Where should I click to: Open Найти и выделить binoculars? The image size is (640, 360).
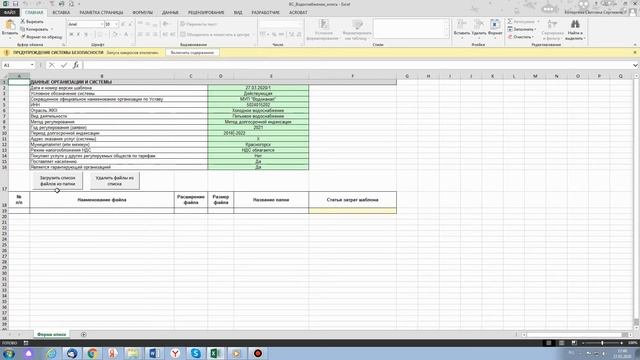coord(575,29)
